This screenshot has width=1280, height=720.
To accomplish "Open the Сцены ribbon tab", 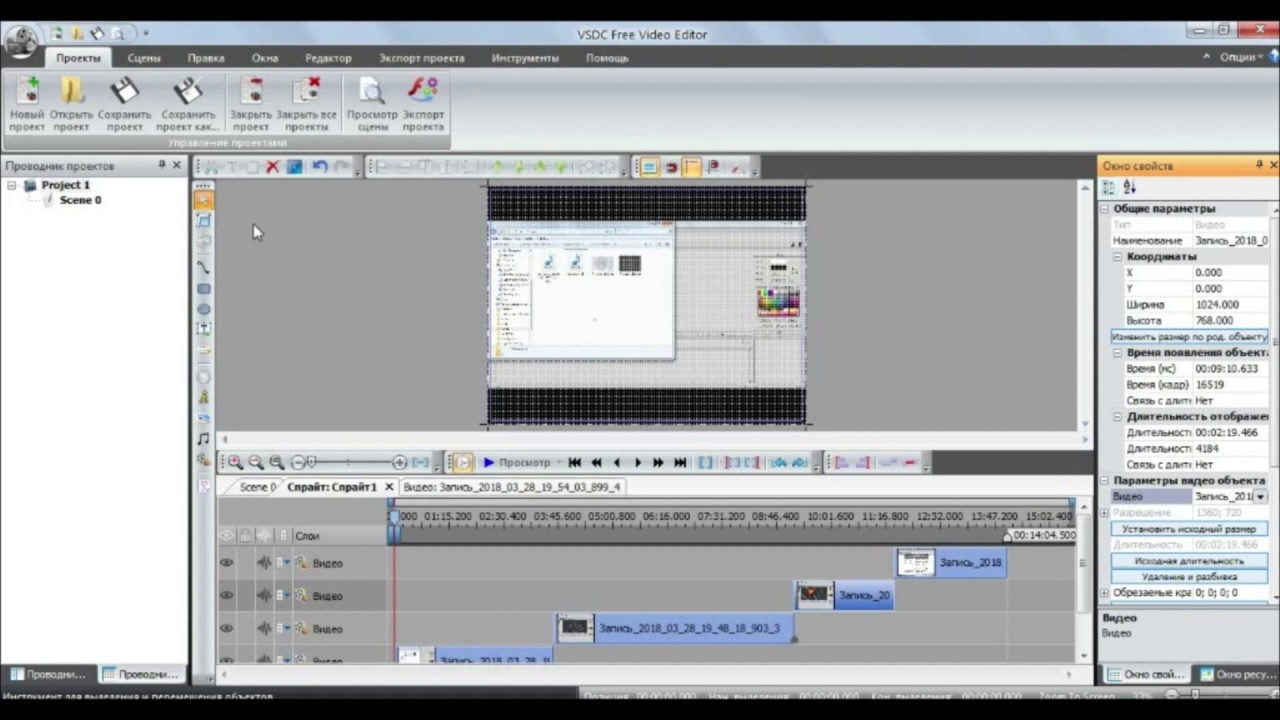I will [x=144, y=58].
